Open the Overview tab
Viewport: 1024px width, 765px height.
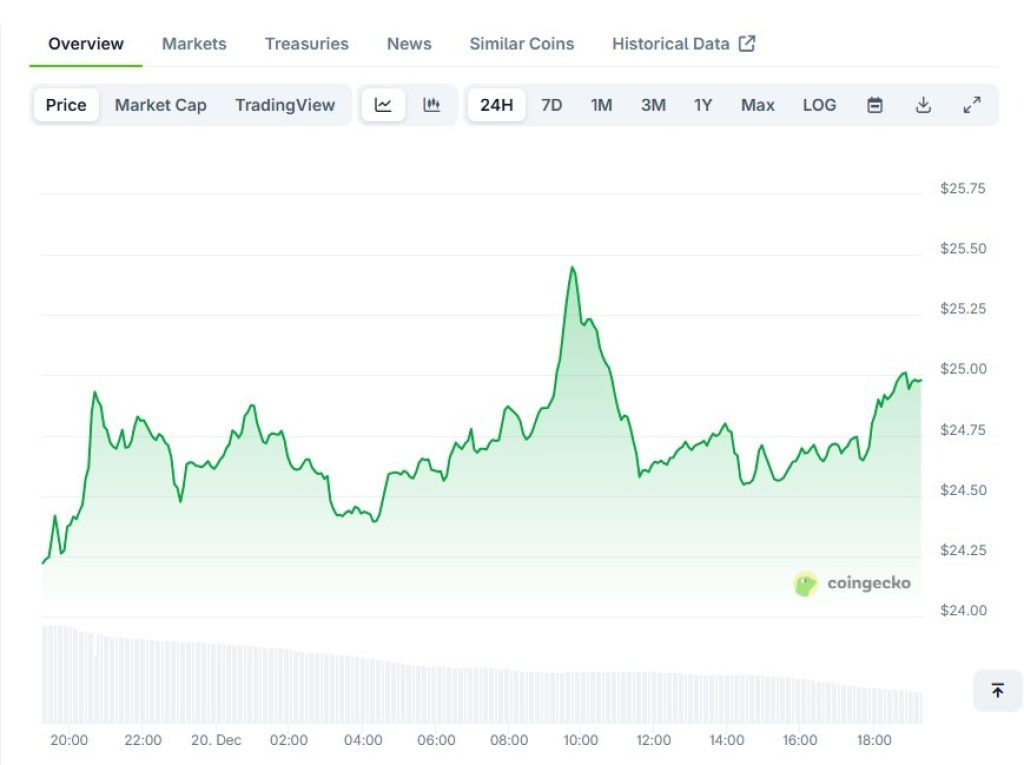tap(86, 44)
